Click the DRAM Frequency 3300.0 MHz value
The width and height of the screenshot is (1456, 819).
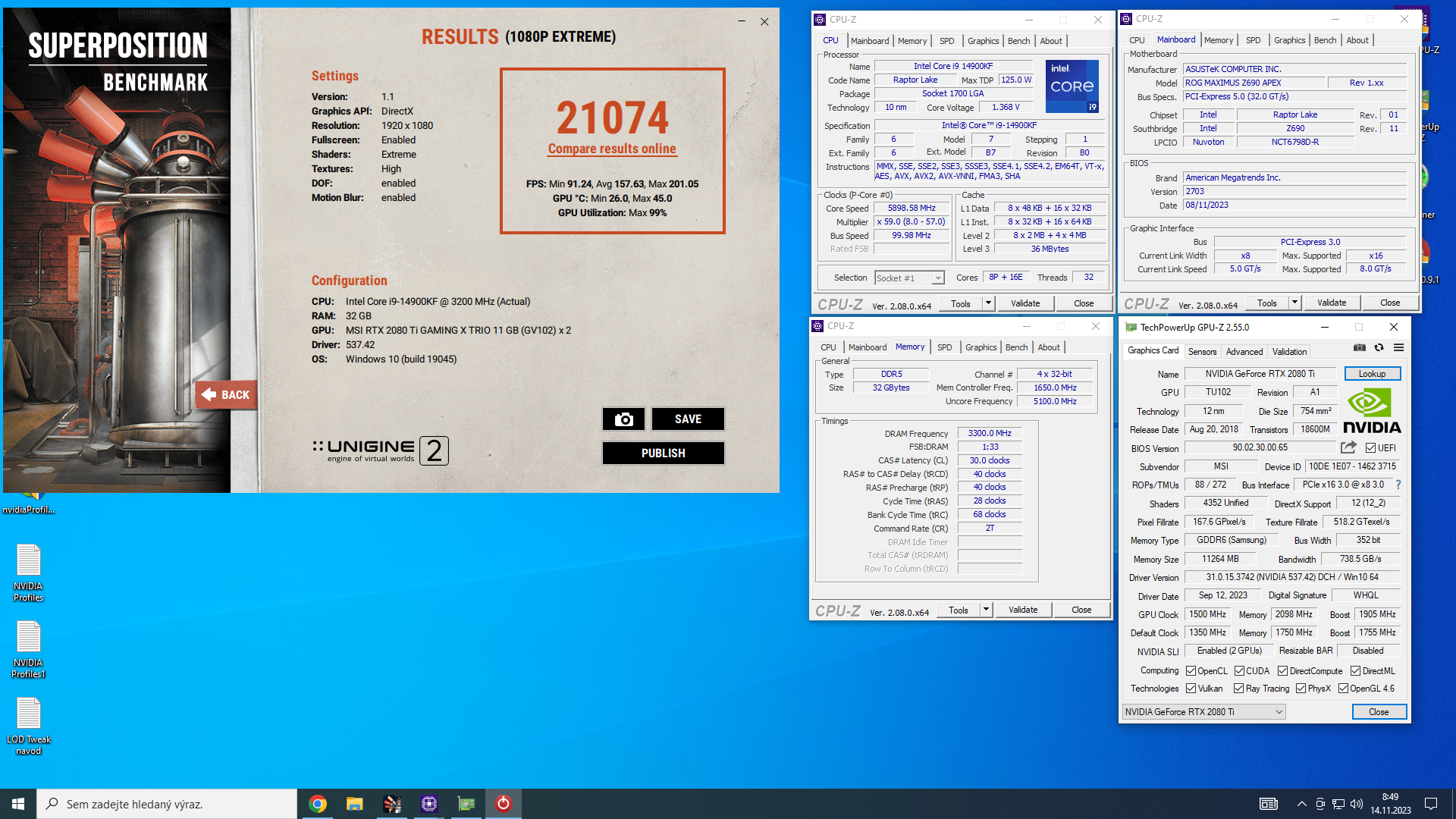pyautogui.click(x=990, y=433)
